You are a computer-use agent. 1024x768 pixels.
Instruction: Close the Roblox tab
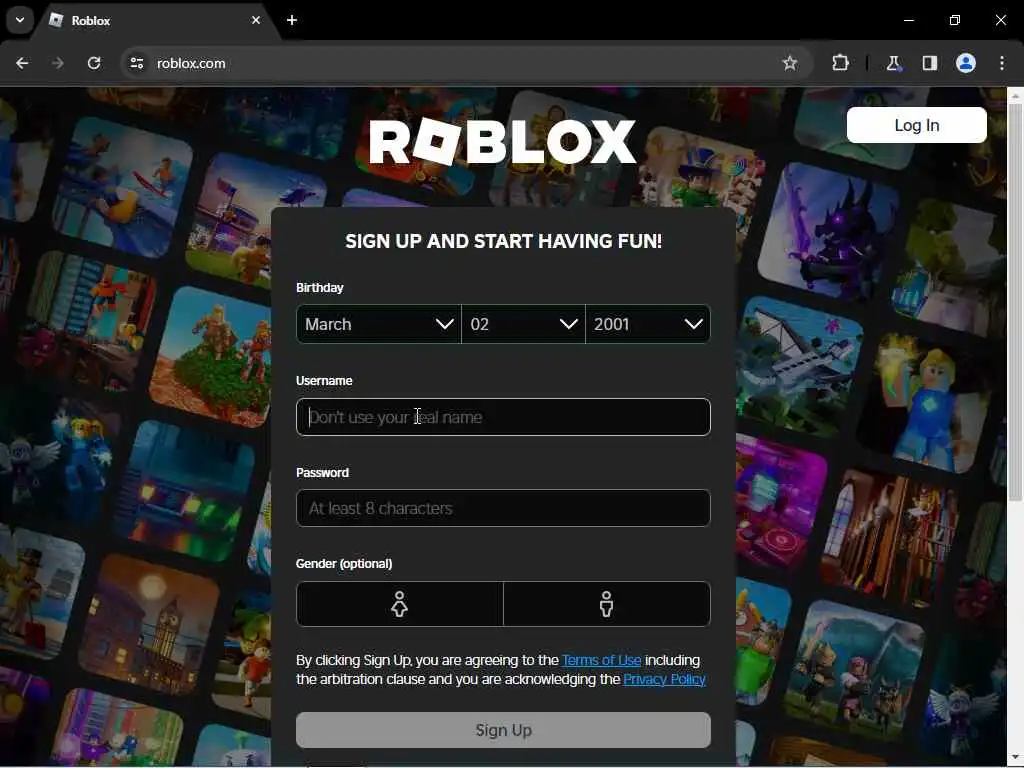click(256, 20)
